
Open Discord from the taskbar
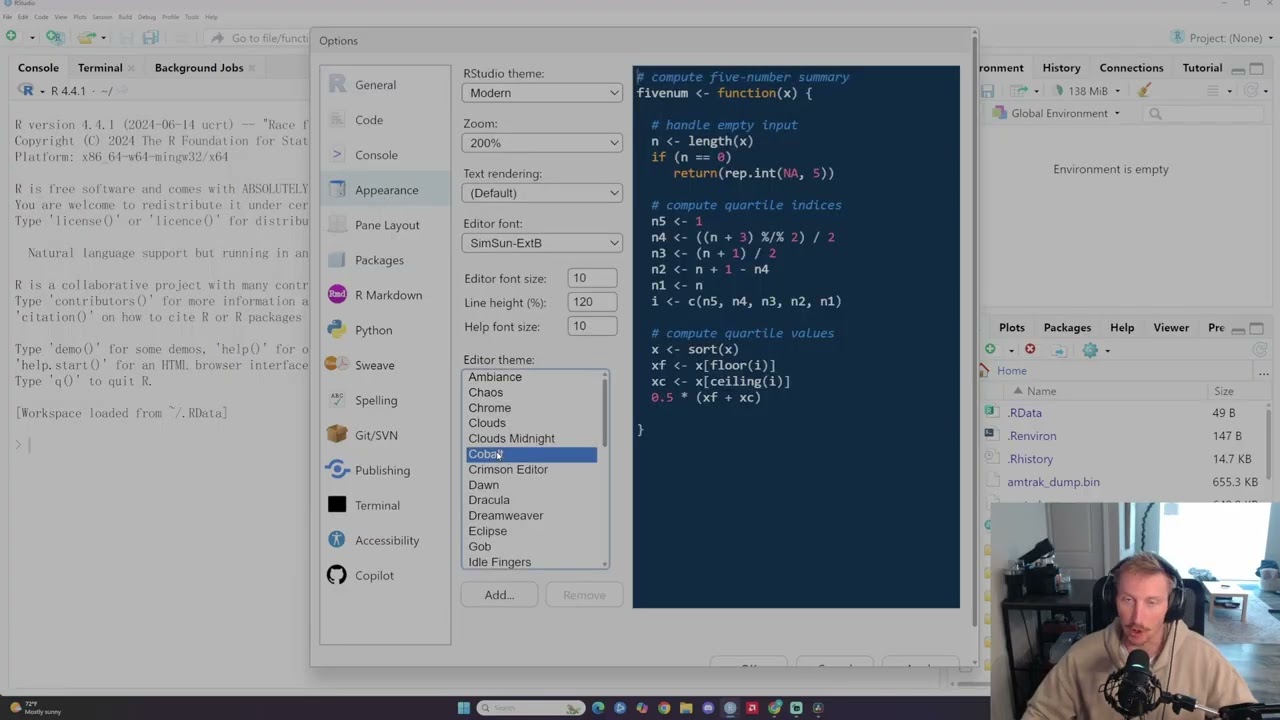pyautogui.click(x=708, y=708)
